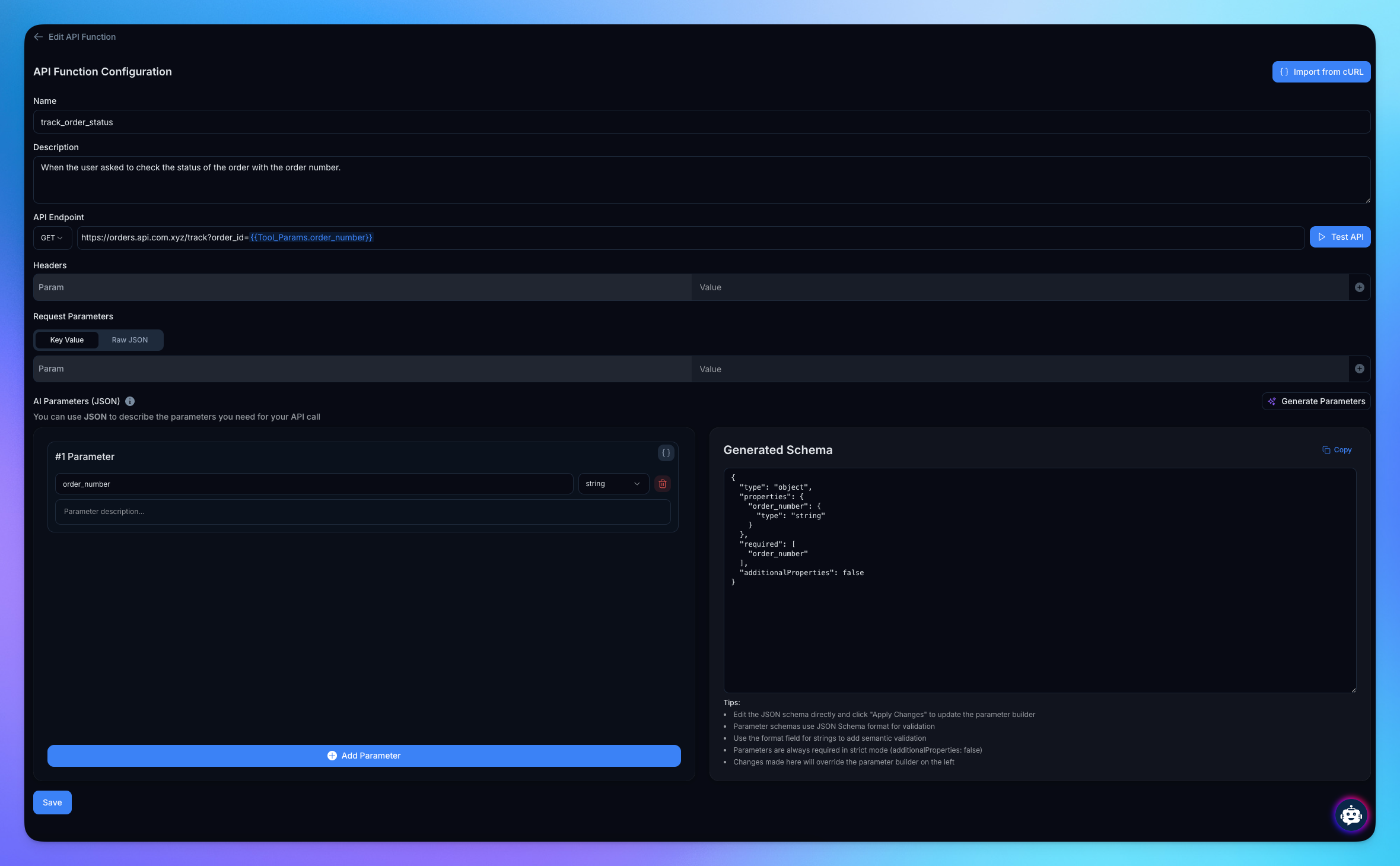
Task: Add a header row with the plus icon
Action: point(1360,287)
